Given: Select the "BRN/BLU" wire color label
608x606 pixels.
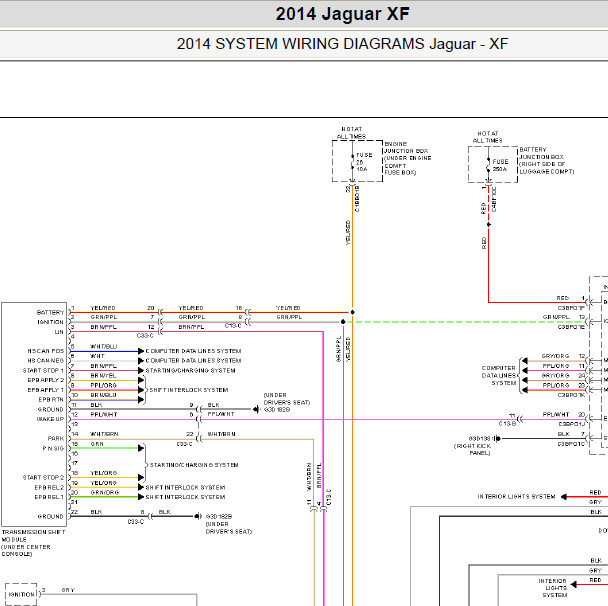Looking at the screenshot, I should tap(104, 395).
